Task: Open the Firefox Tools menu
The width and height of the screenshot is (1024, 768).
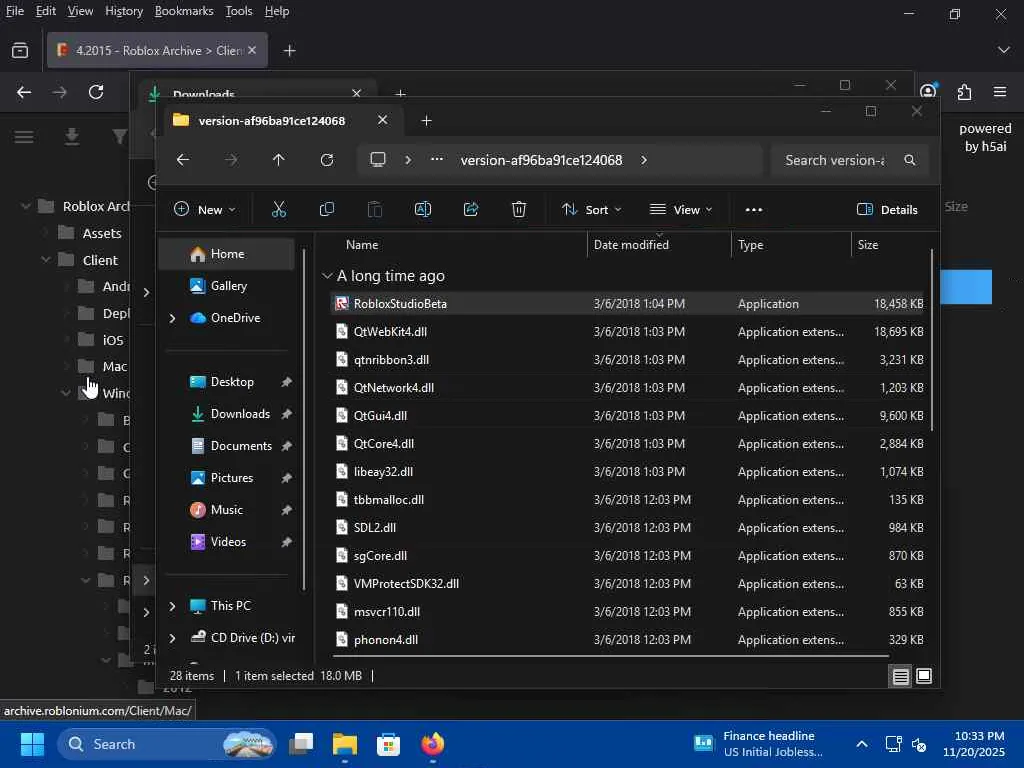Action: pyautogui.click(x=238, y=11)
